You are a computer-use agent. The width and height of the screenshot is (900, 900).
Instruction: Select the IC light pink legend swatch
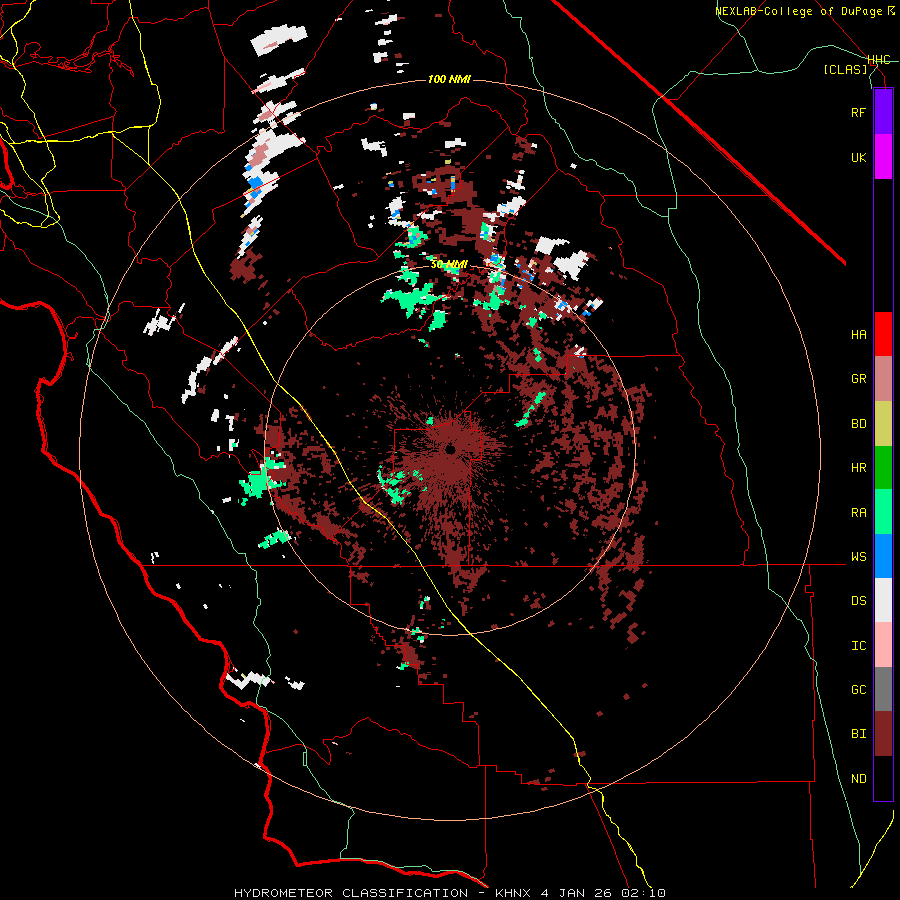pyautogui.click(x=883, y=645)
